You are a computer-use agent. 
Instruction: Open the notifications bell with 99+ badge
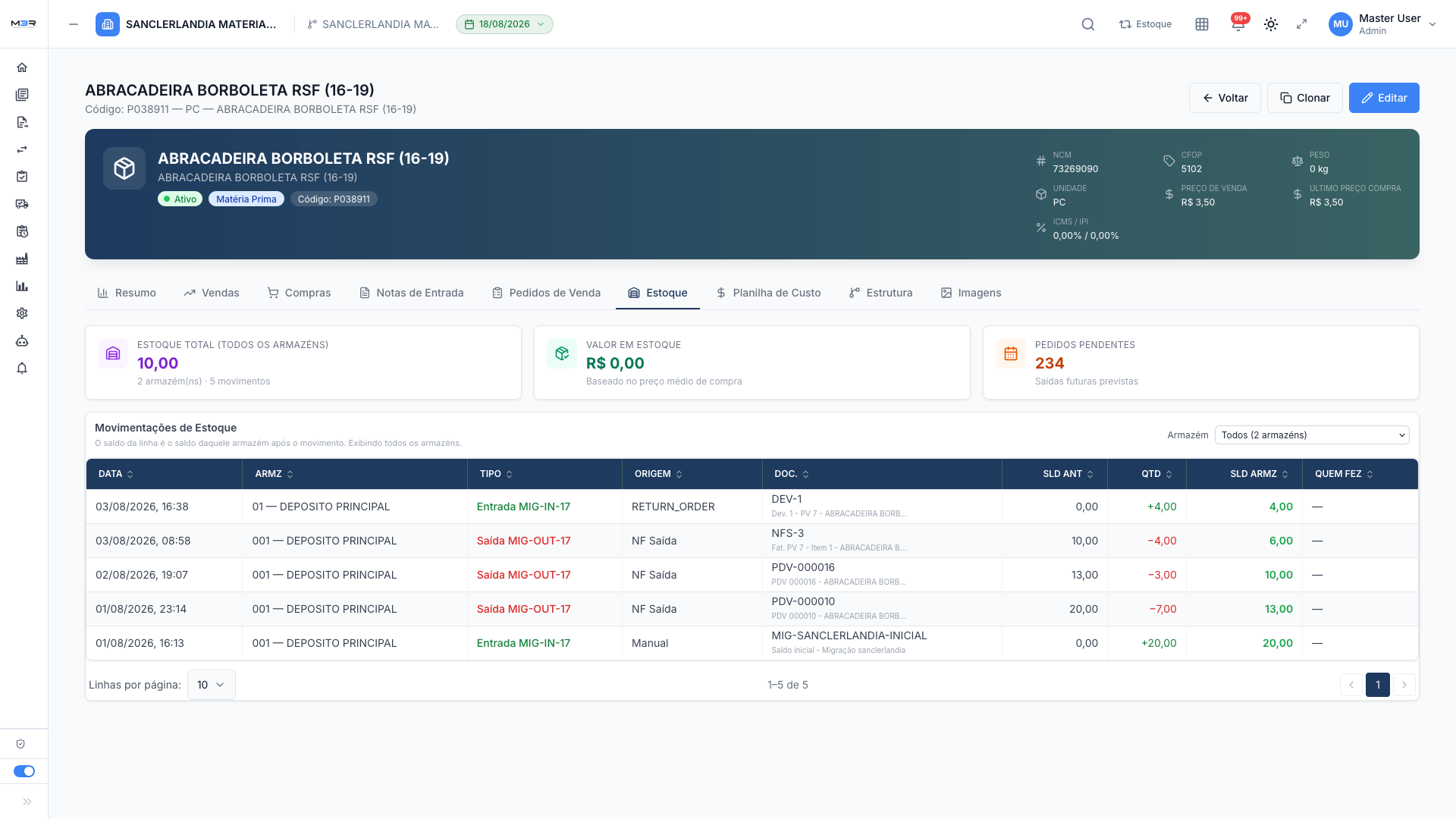1238,24
